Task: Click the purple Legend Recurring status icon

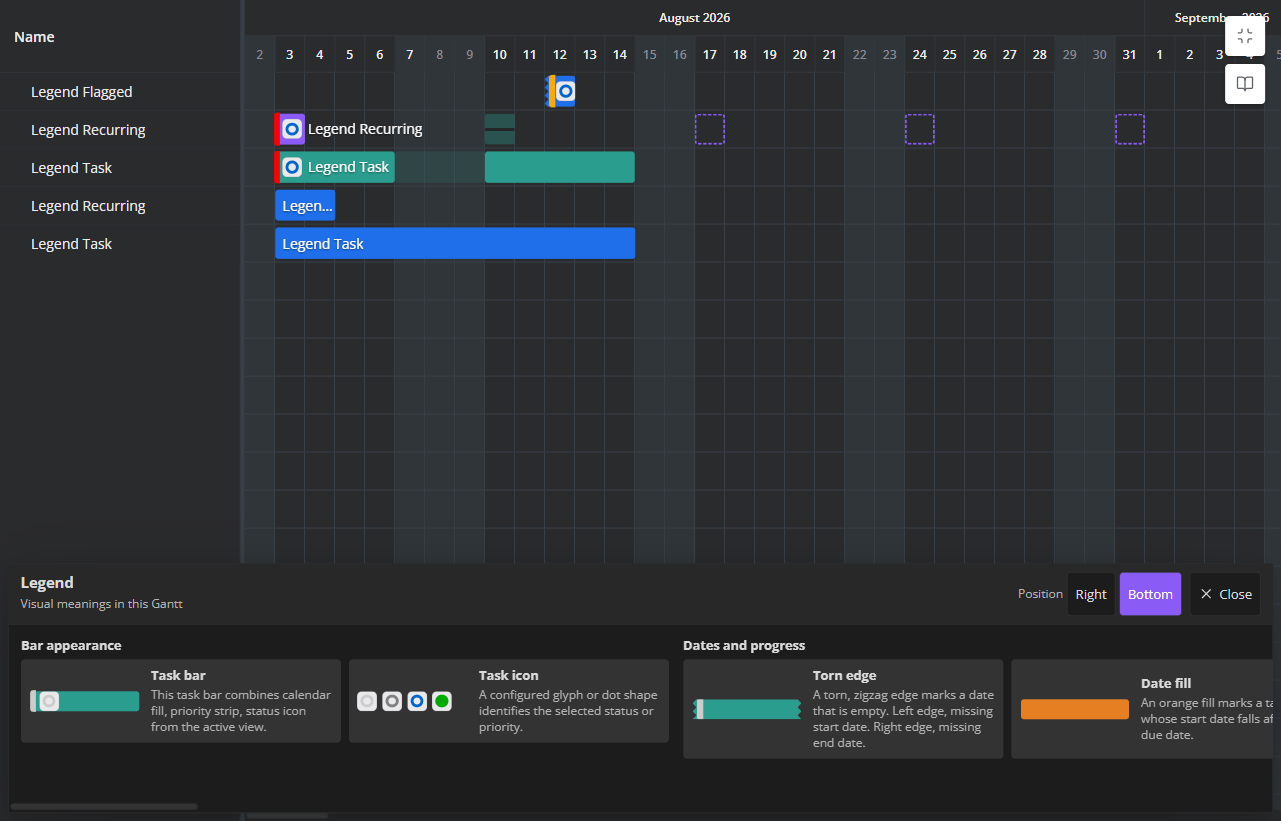Action: pyautogui.click(x=292, y=129)
